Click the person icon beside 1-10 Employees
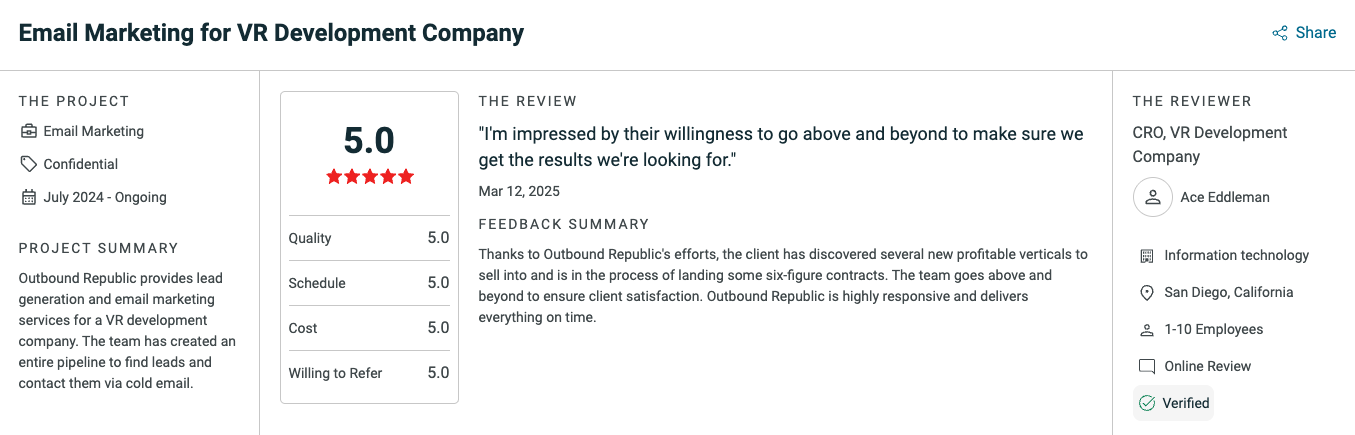This screenshot has width=1355, height=435. 1147,330
